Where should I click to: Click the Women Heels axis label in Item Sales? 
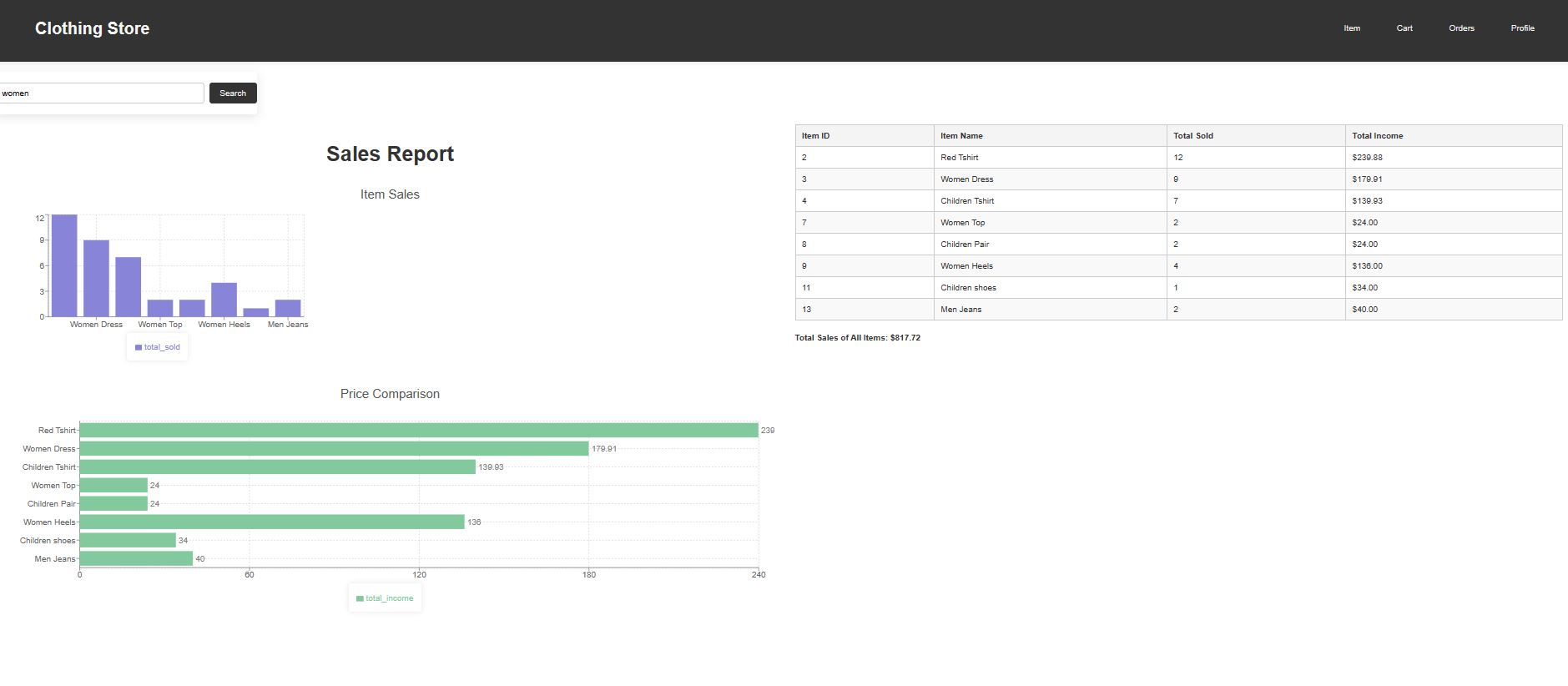coord(224,325)
